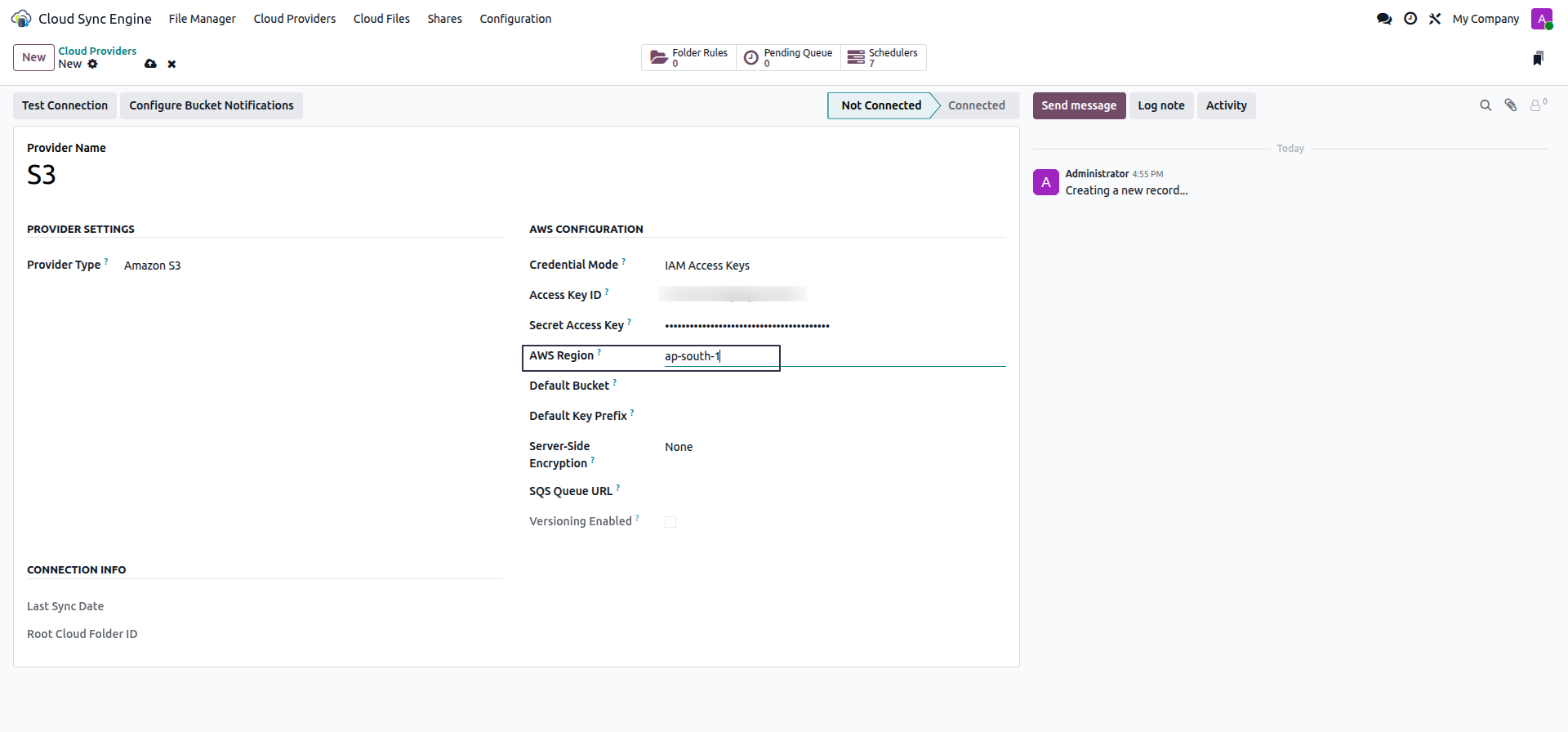Click the debug tools wrench icon
The image size is (1568, 732).
tap(1435, 19)
